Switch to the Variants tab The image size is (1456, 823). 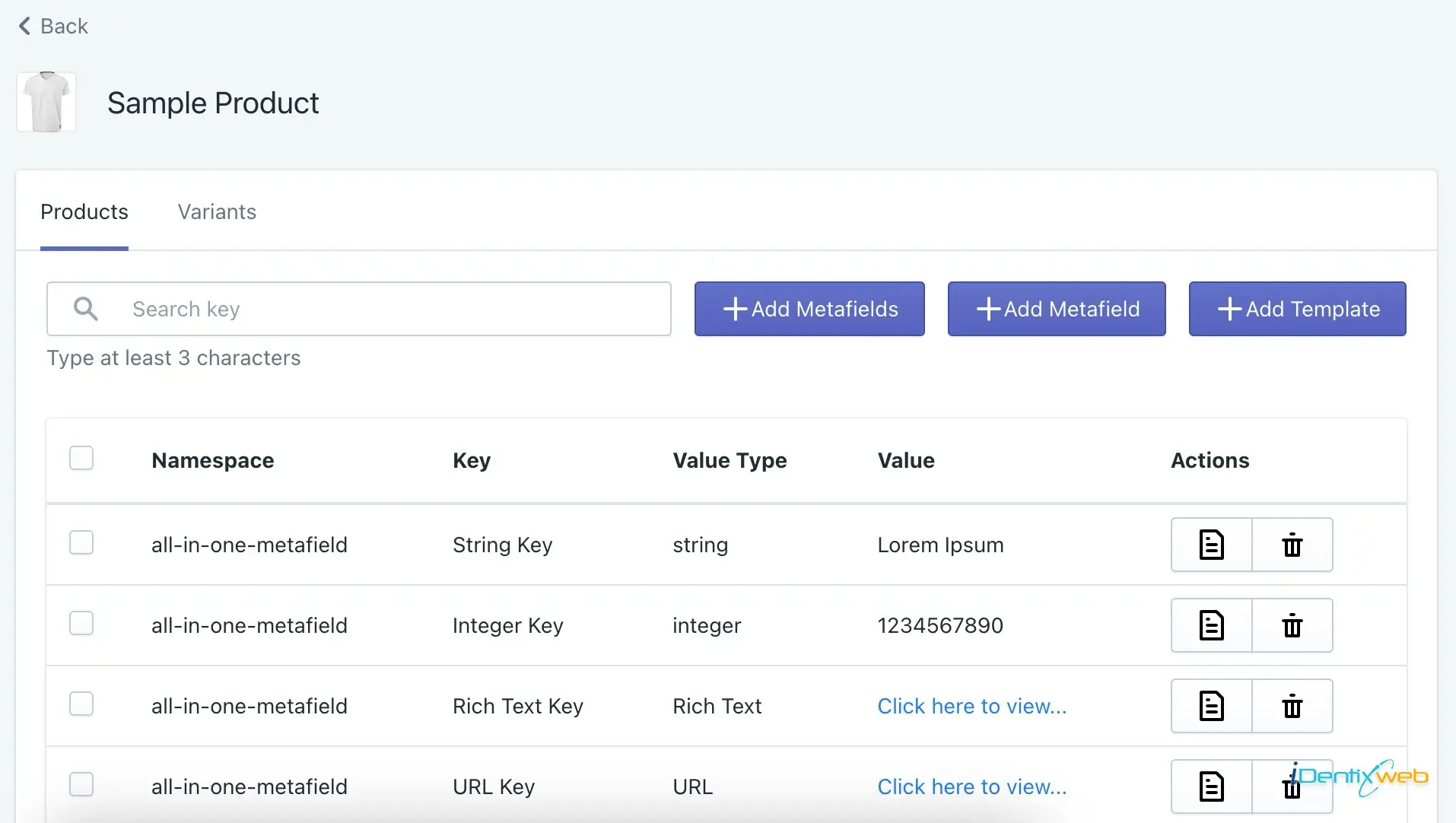coord(217,211)
